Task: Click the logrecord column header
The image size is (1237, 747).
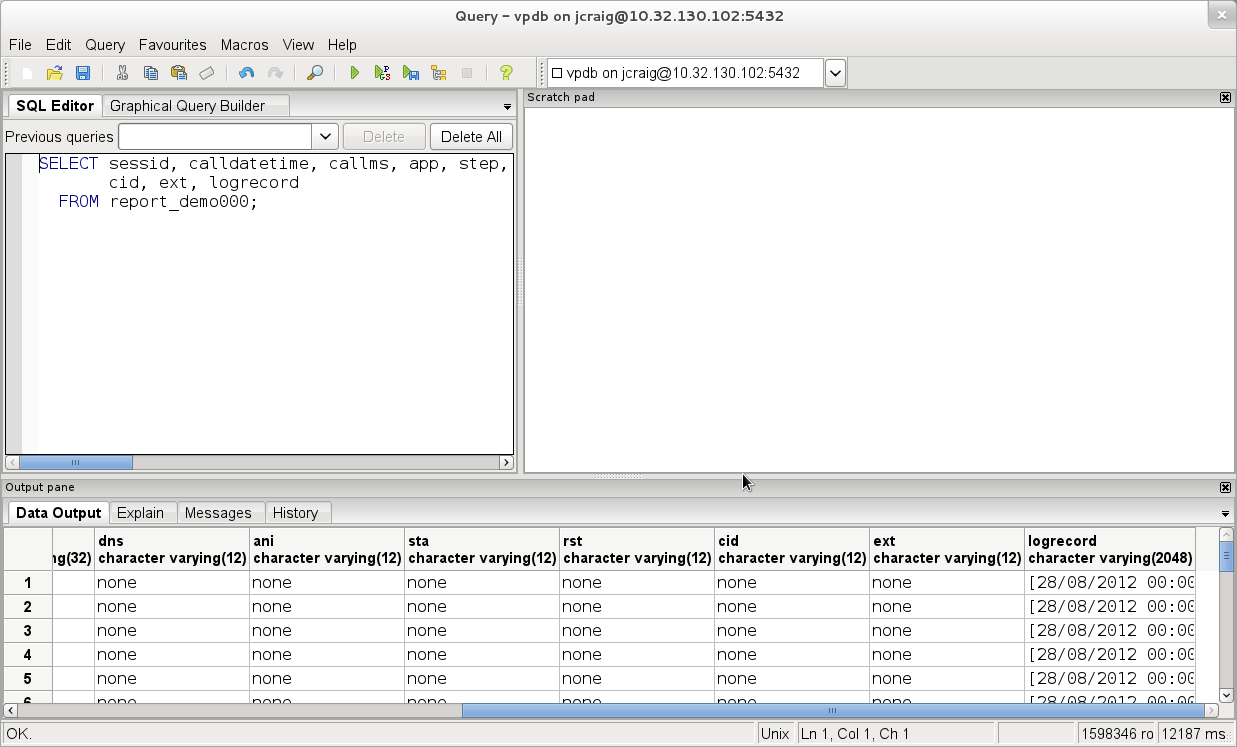Action: point(1109,549)
